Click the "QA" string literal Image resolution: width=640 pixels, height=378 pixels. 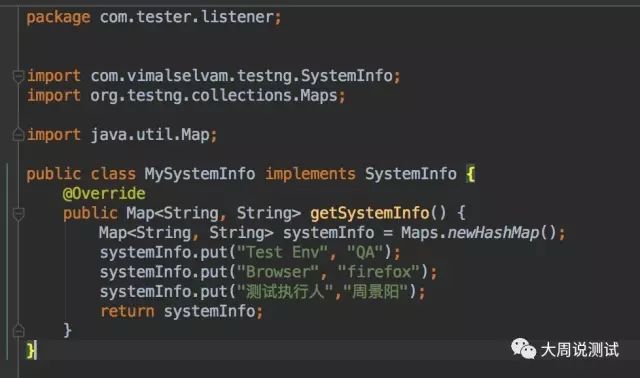(x=365, y=252)
